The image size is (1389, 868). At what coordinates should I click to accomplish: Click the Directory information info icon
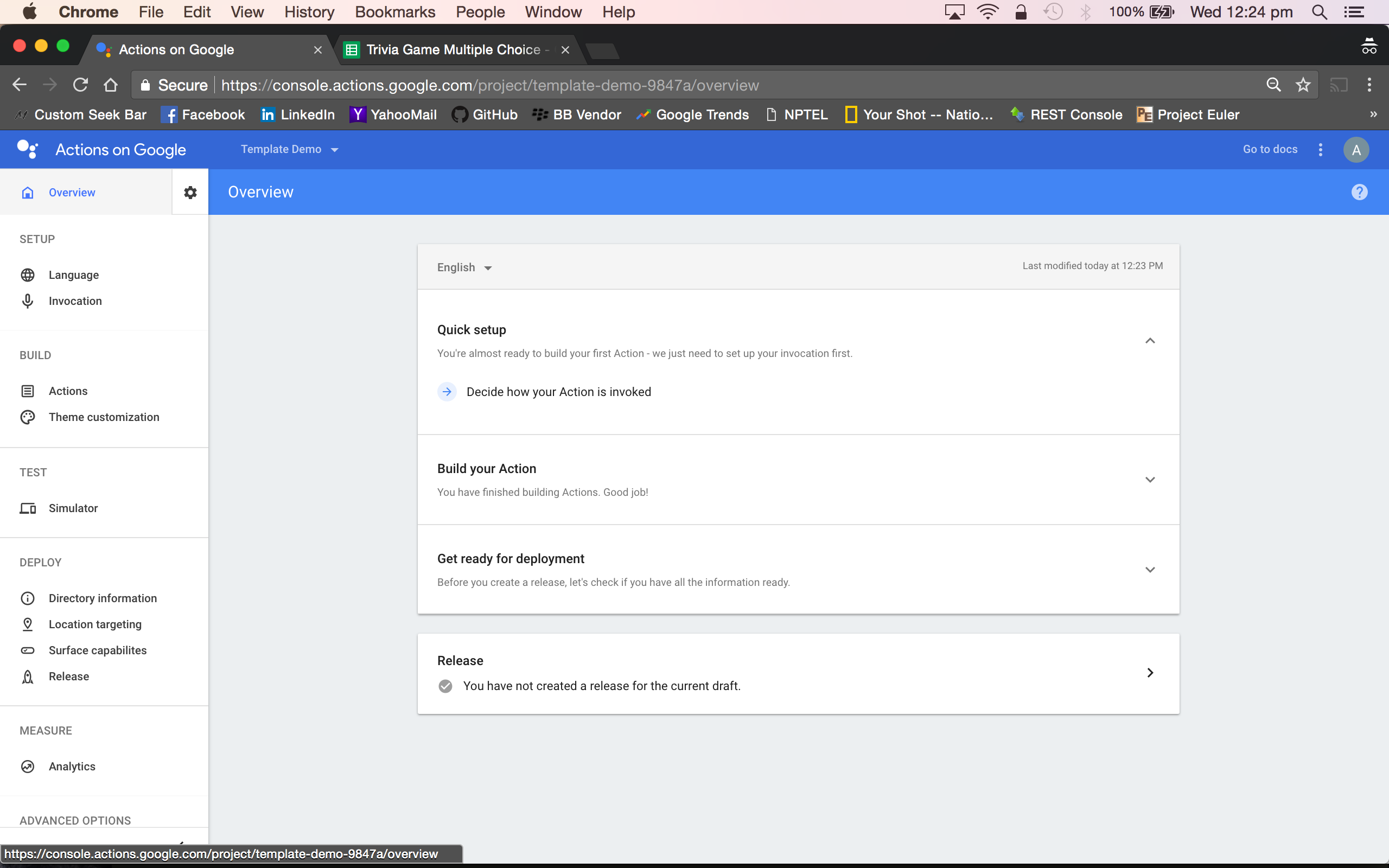tap(28, 598)
